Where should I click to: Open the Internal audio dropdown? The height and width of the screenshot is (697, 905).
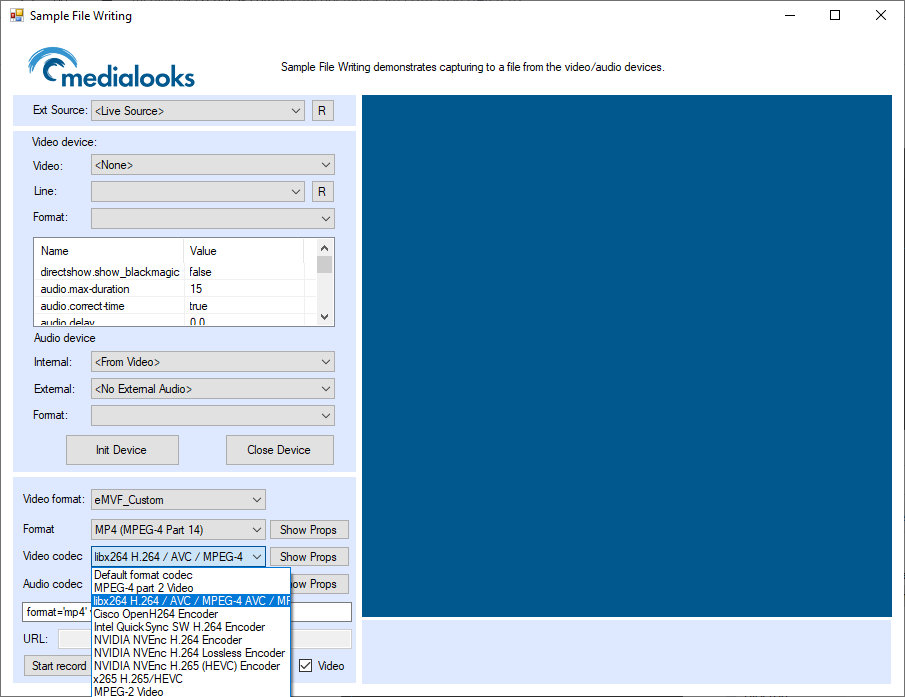point(213,362)
